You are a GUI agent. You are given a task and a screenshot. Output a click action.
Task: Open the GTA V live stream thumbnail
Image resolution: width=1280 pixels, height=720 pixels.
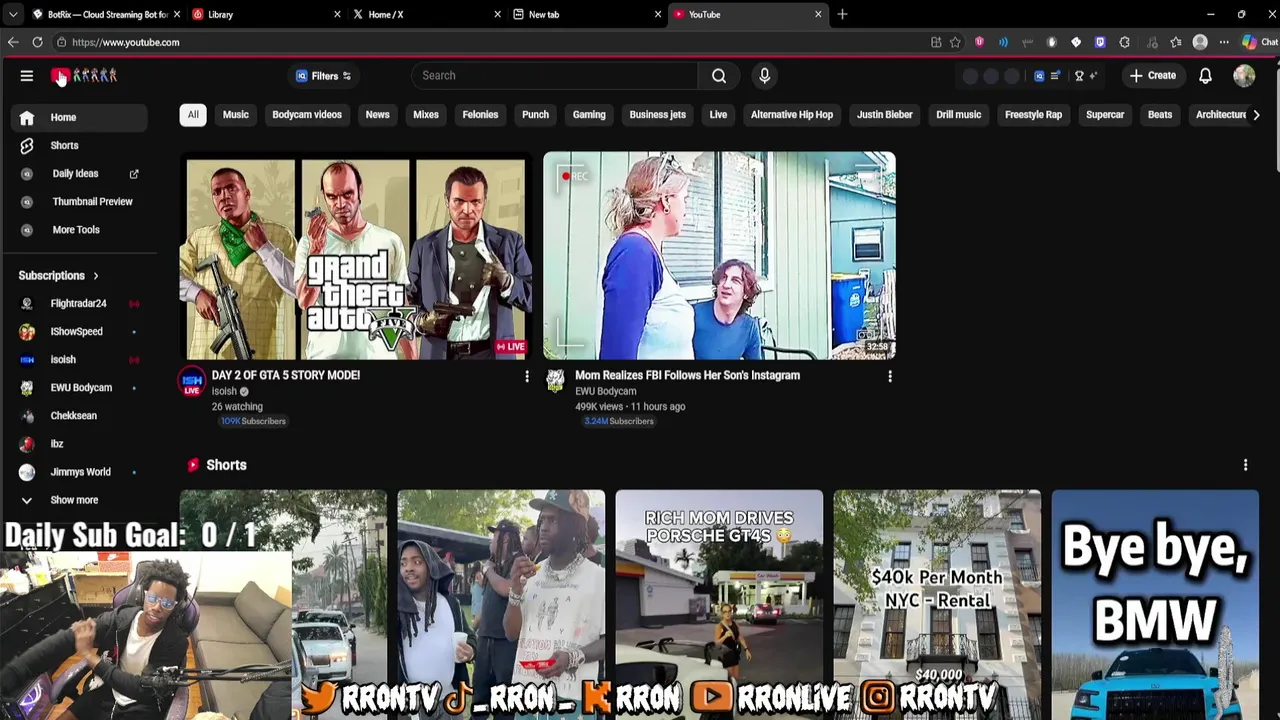(x=355, y=256)
